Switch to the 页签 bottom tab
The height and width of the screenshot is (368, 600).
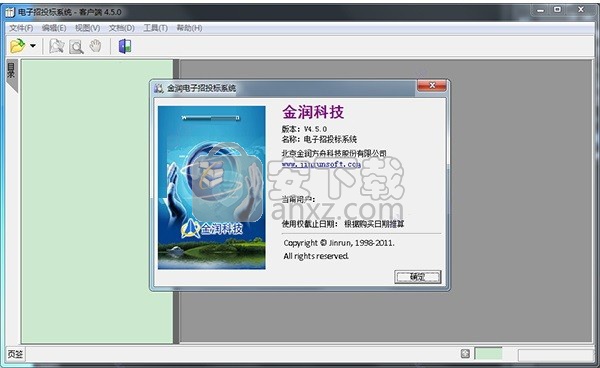click(15, 354)
